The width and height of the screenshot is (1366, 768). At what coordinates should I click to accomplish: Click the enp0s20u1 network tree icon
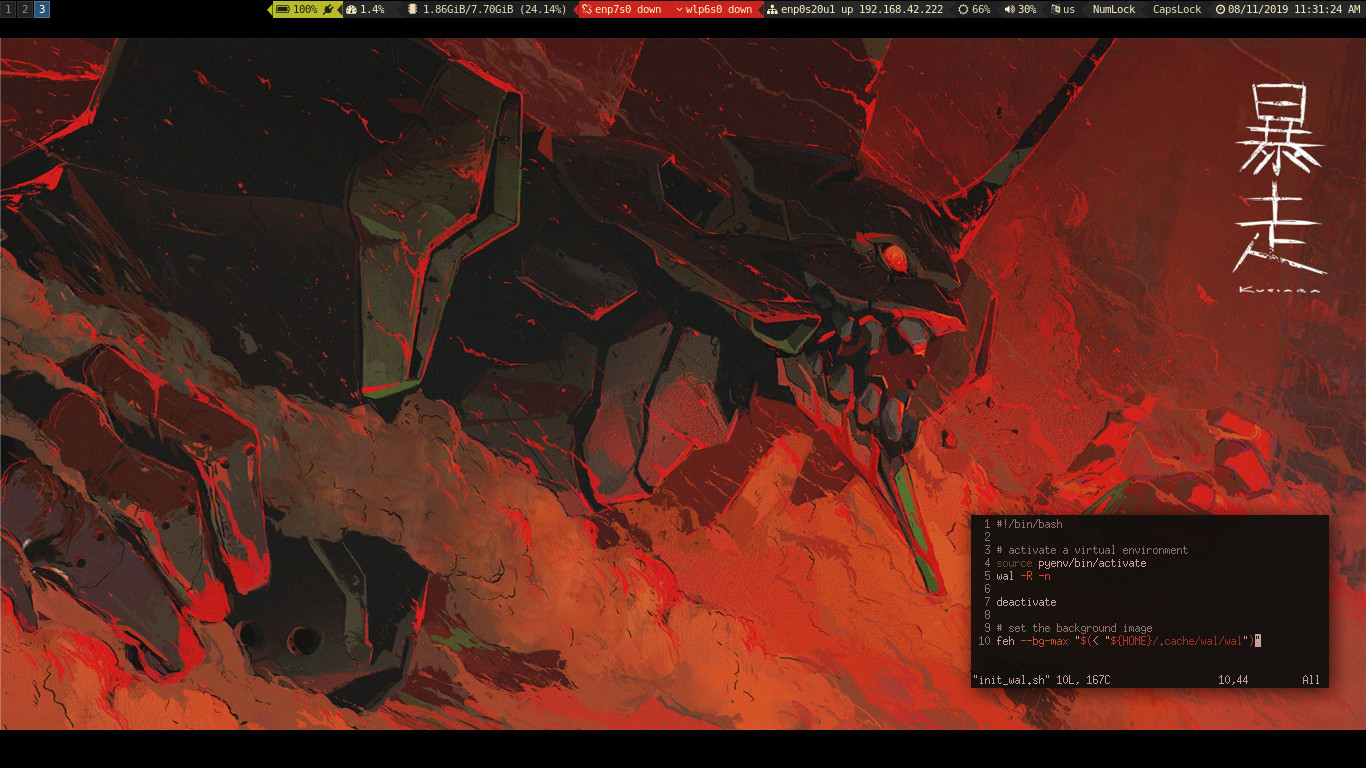pyautogui.click(x=772, y=9)
